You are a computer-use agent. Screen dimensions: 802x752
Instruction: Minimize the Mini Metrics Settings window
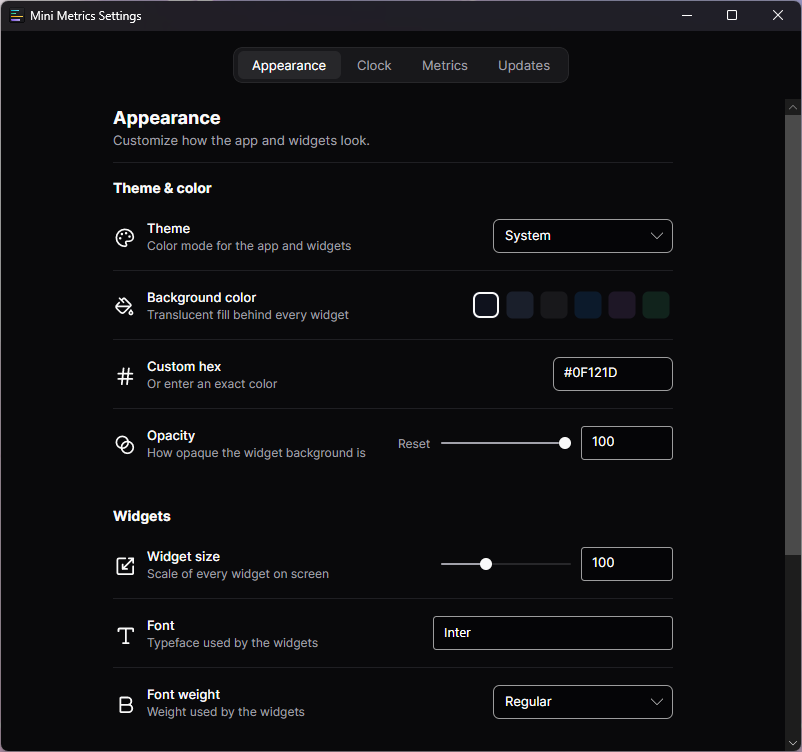coord(687,15)
